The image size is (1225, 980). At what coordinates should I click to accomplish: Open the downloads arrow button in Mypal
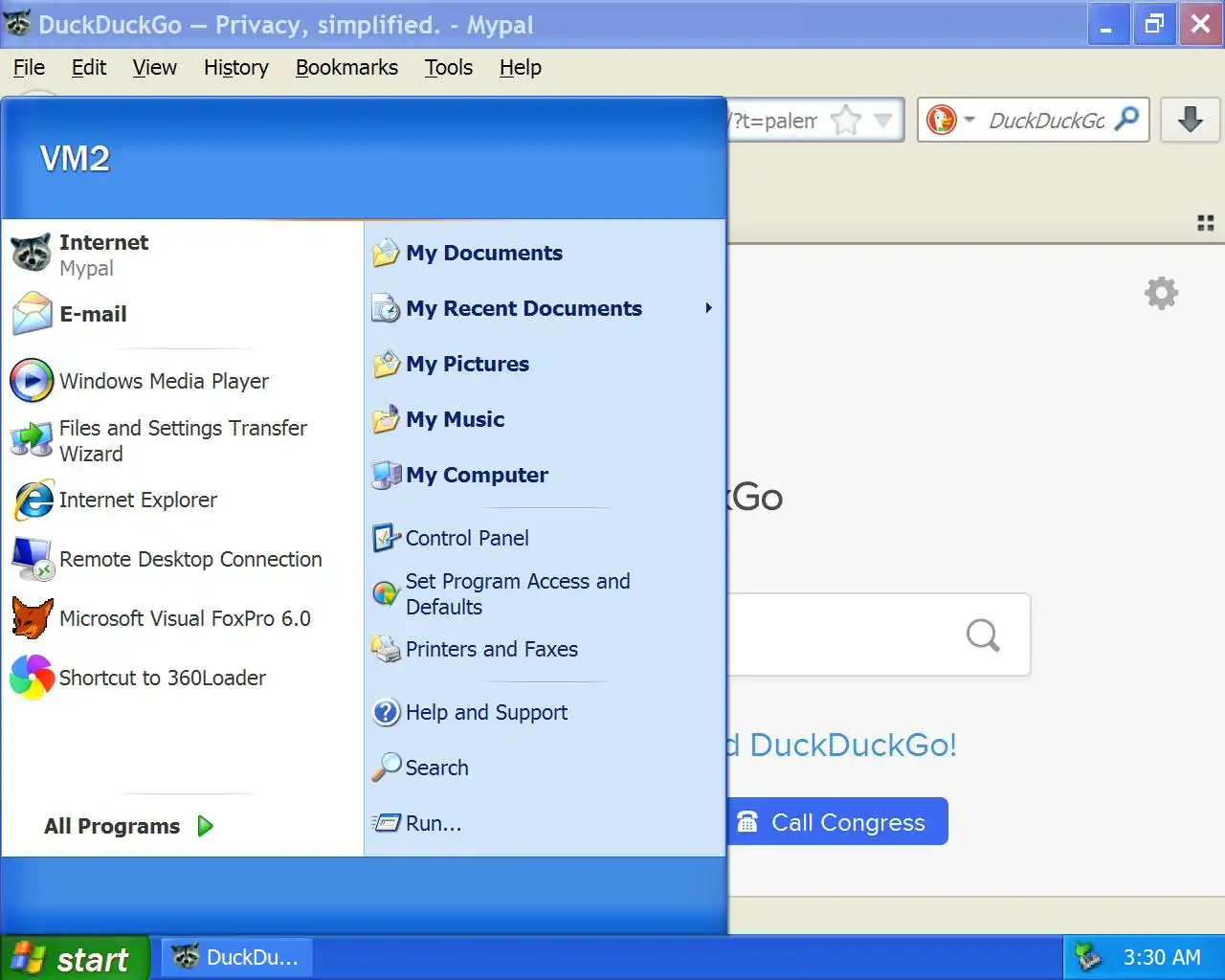[x=1191, y=120]
